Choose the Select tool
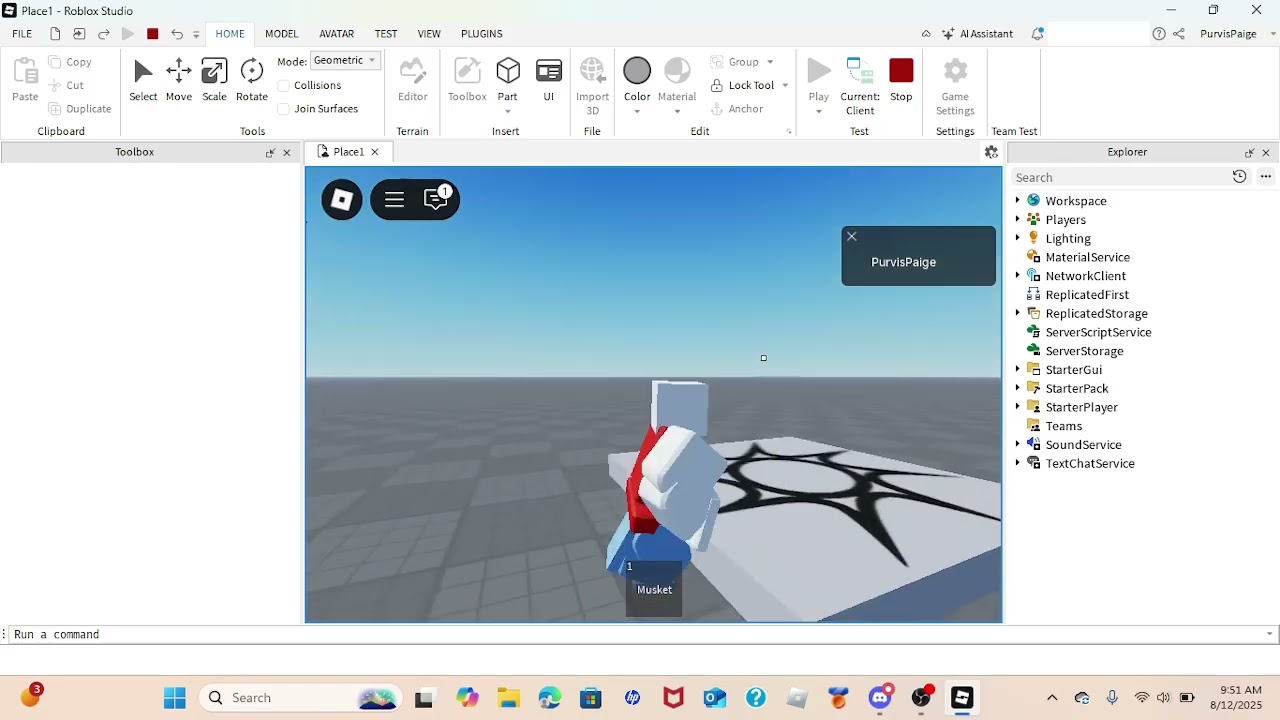The image size is (1280, 720). [x=143, y=80]
